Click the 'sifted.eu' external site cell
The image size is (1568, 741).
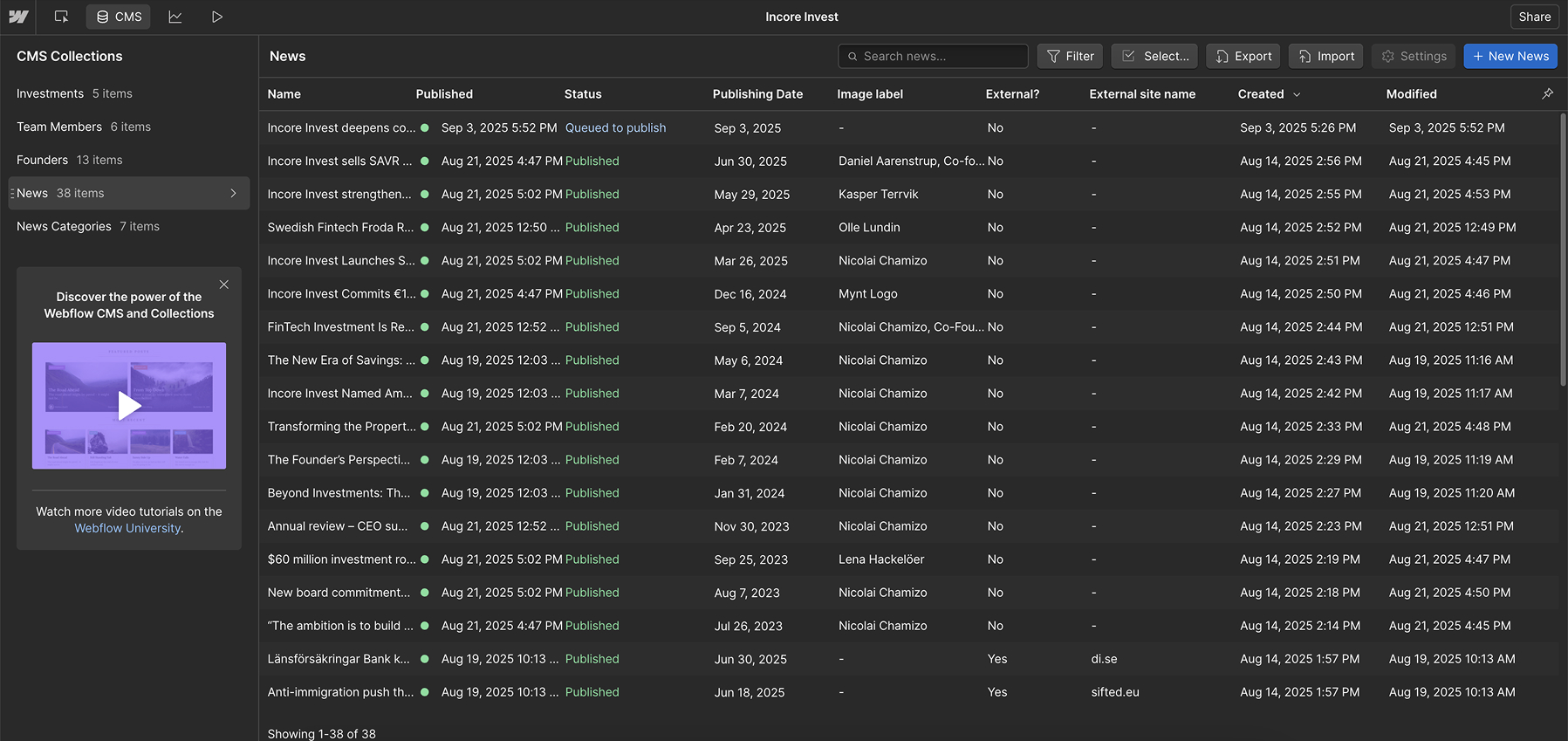pyautogui.click(x=1115, y=691)
